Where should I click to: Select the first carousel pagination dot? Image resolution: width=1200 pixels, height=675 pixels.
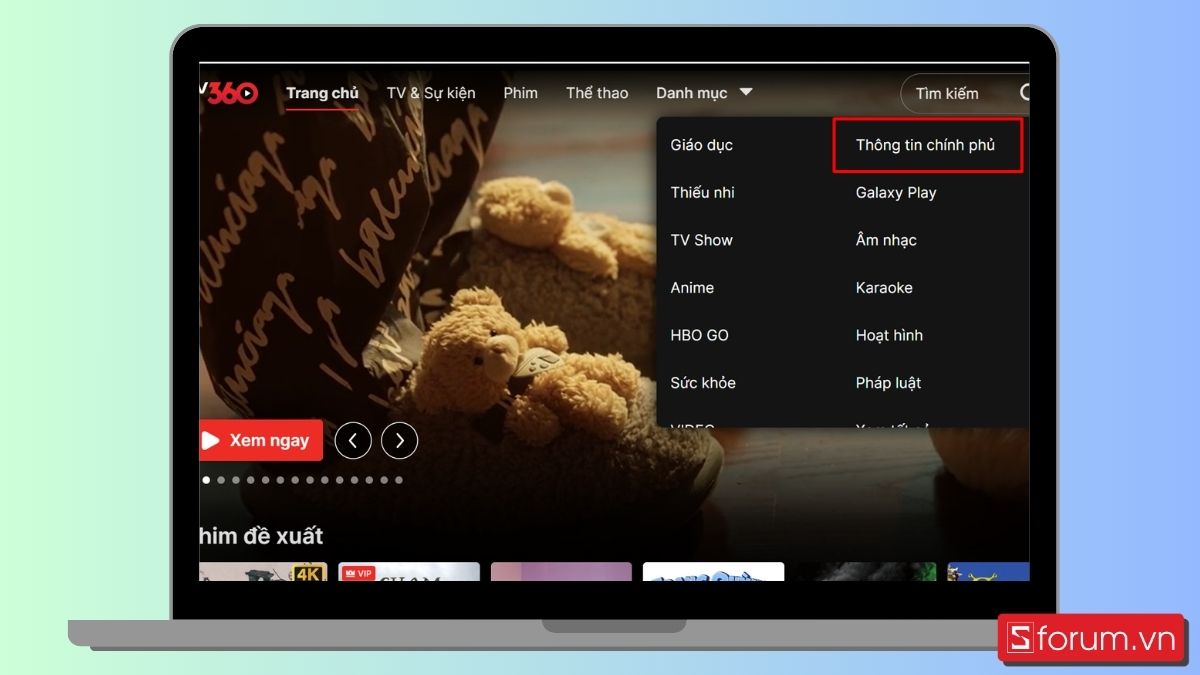[206, 479]
